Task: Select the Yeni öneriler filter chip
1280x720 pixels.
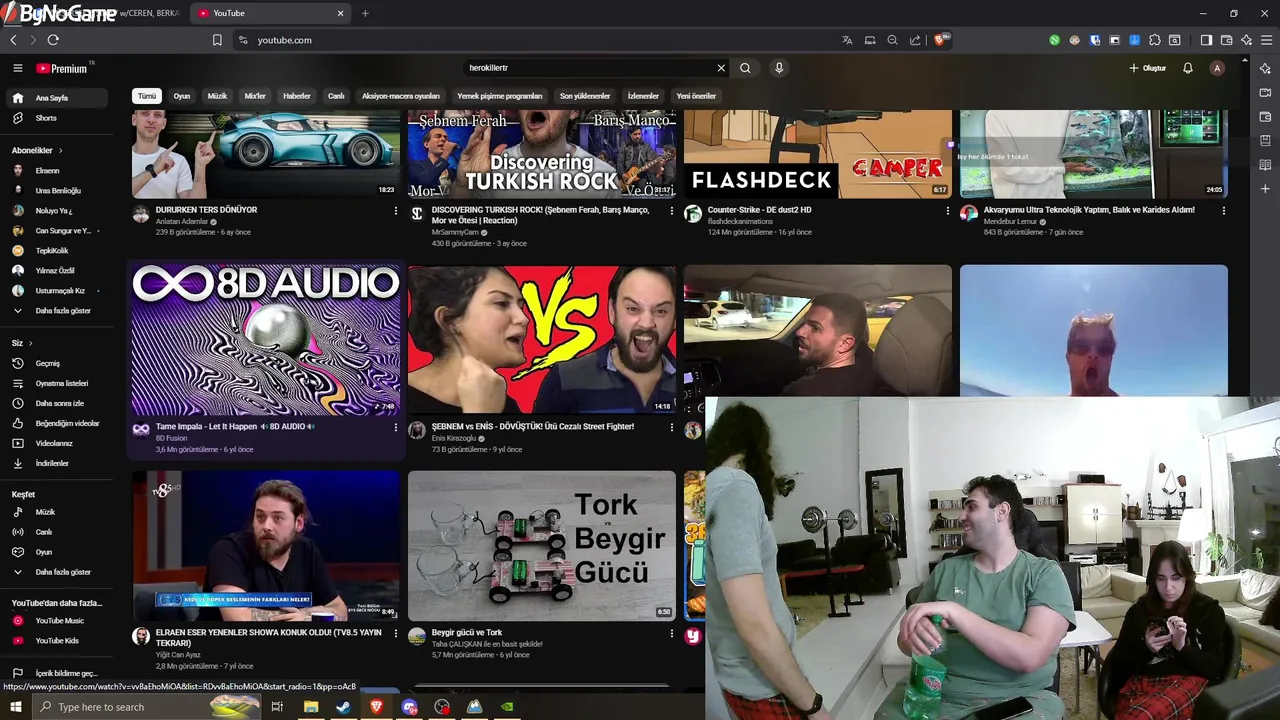Action: point(696,96)
